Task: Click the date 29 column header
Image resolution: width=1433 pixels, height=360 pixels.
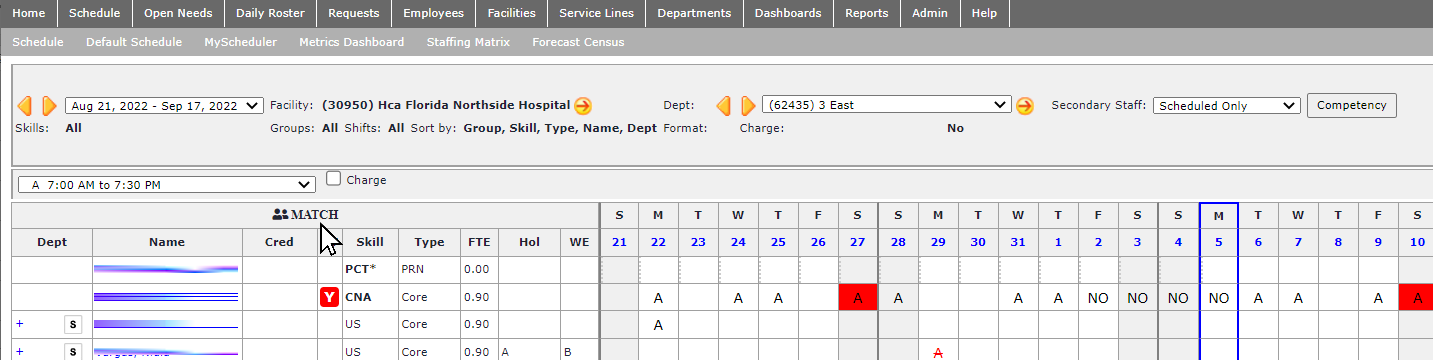Action: pyautogui.click(x=938, y=243)
